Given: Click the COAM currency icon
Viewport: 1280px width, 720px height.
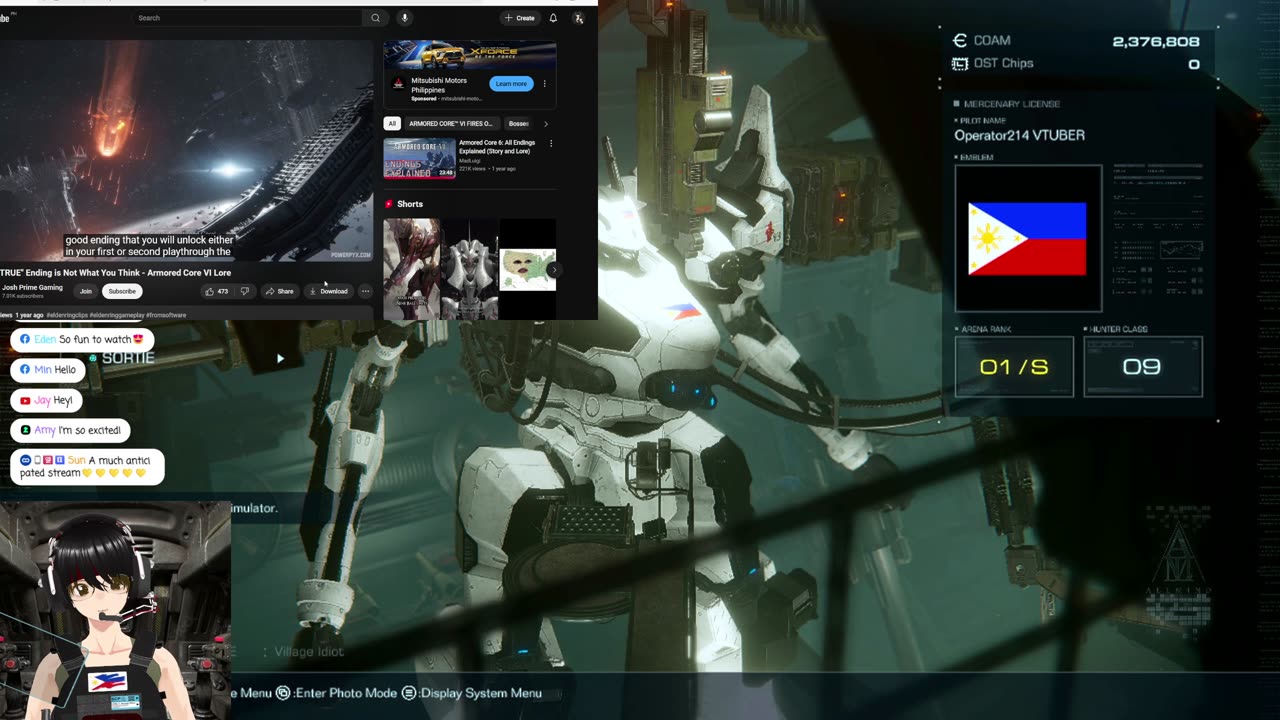Looking at the screenshot, I should coord(960,40).
